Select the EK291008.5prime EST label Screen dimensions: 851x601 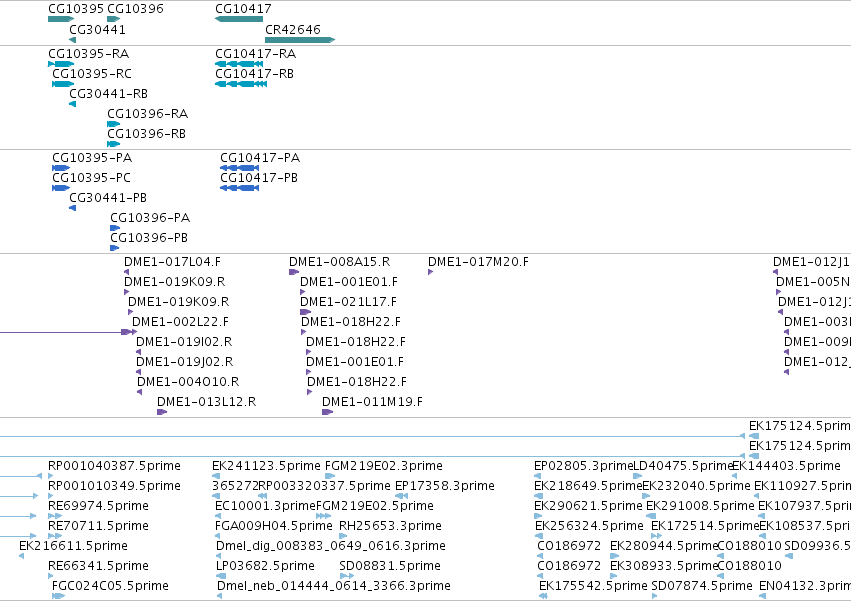pyautogui.click(x=700, y=507)
